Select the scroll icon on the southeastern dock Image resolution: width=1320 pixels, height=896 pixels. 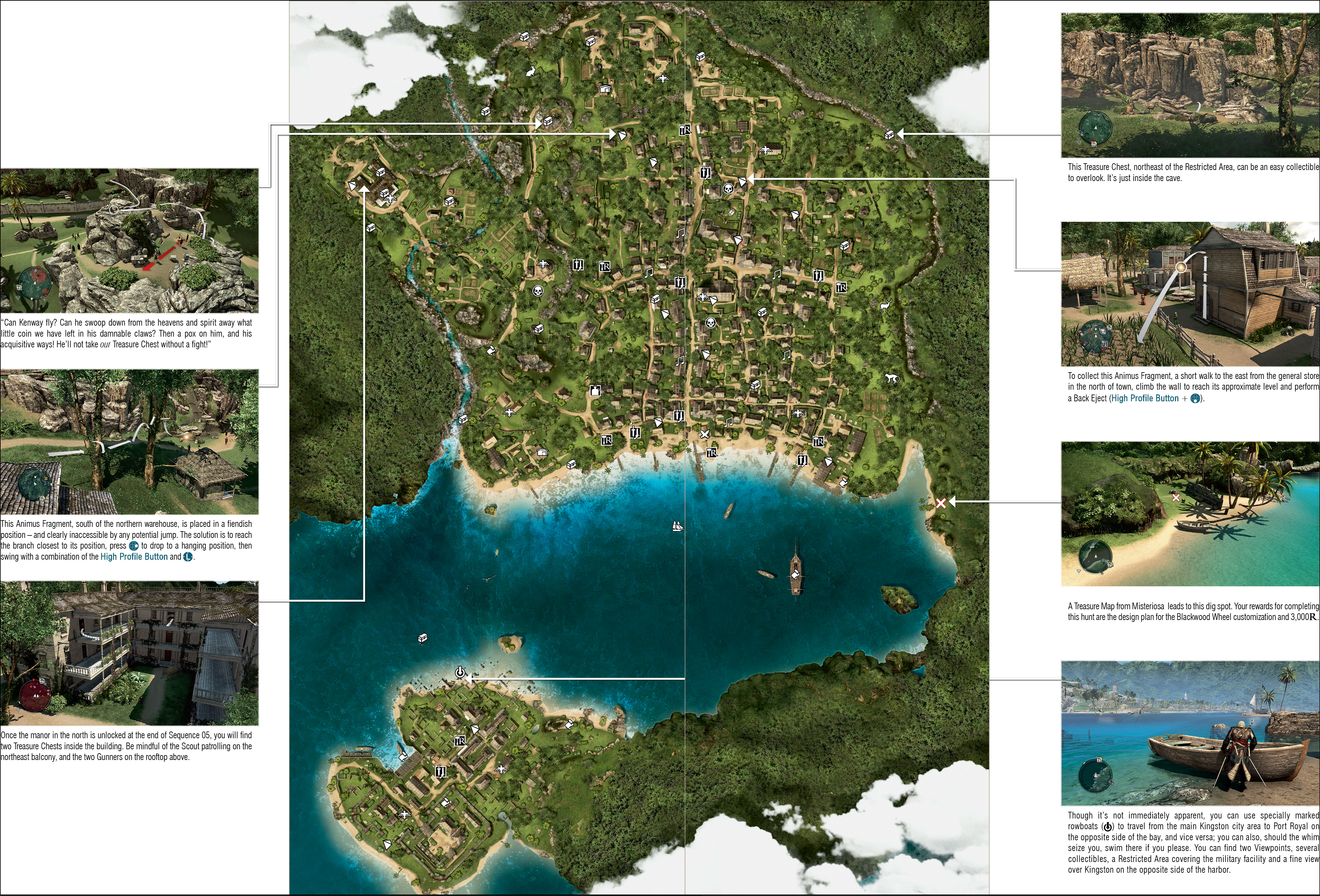(843, 483)
